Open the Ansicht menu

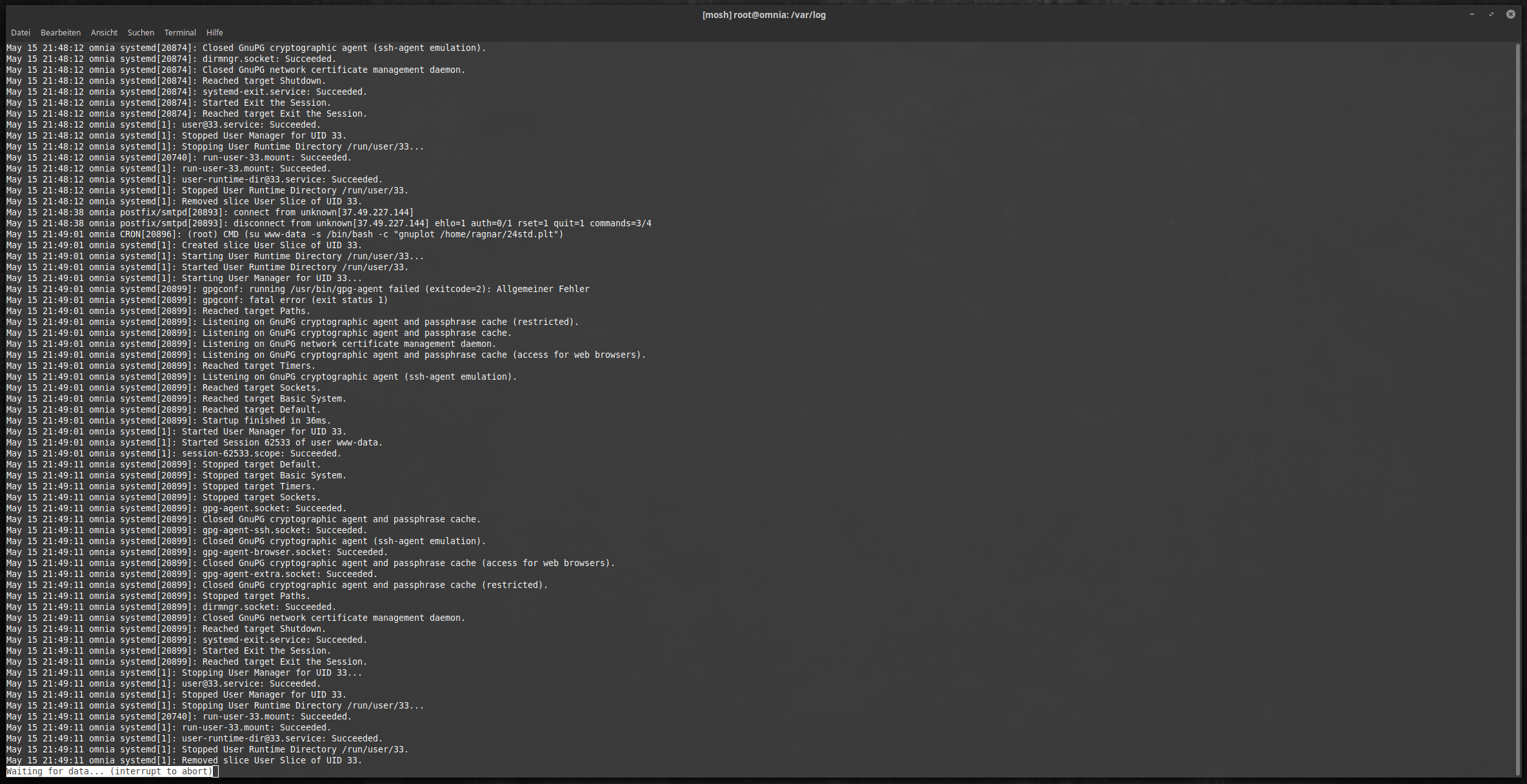[104, 32]
